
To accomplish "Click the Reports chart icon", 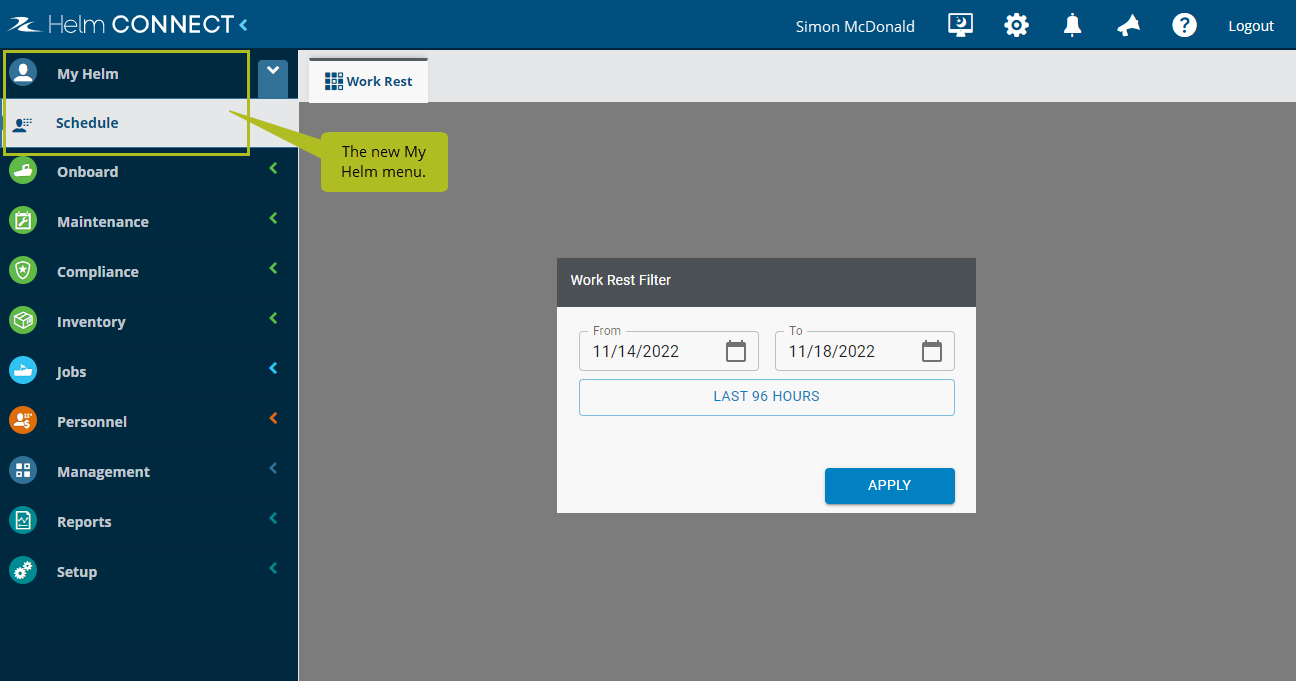I will pyautogui.click(x=23, y=521).
